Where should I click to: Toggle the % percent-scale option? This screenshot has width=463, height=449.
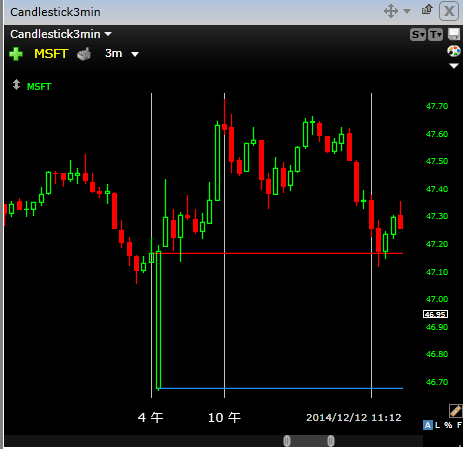click(448, 425)
